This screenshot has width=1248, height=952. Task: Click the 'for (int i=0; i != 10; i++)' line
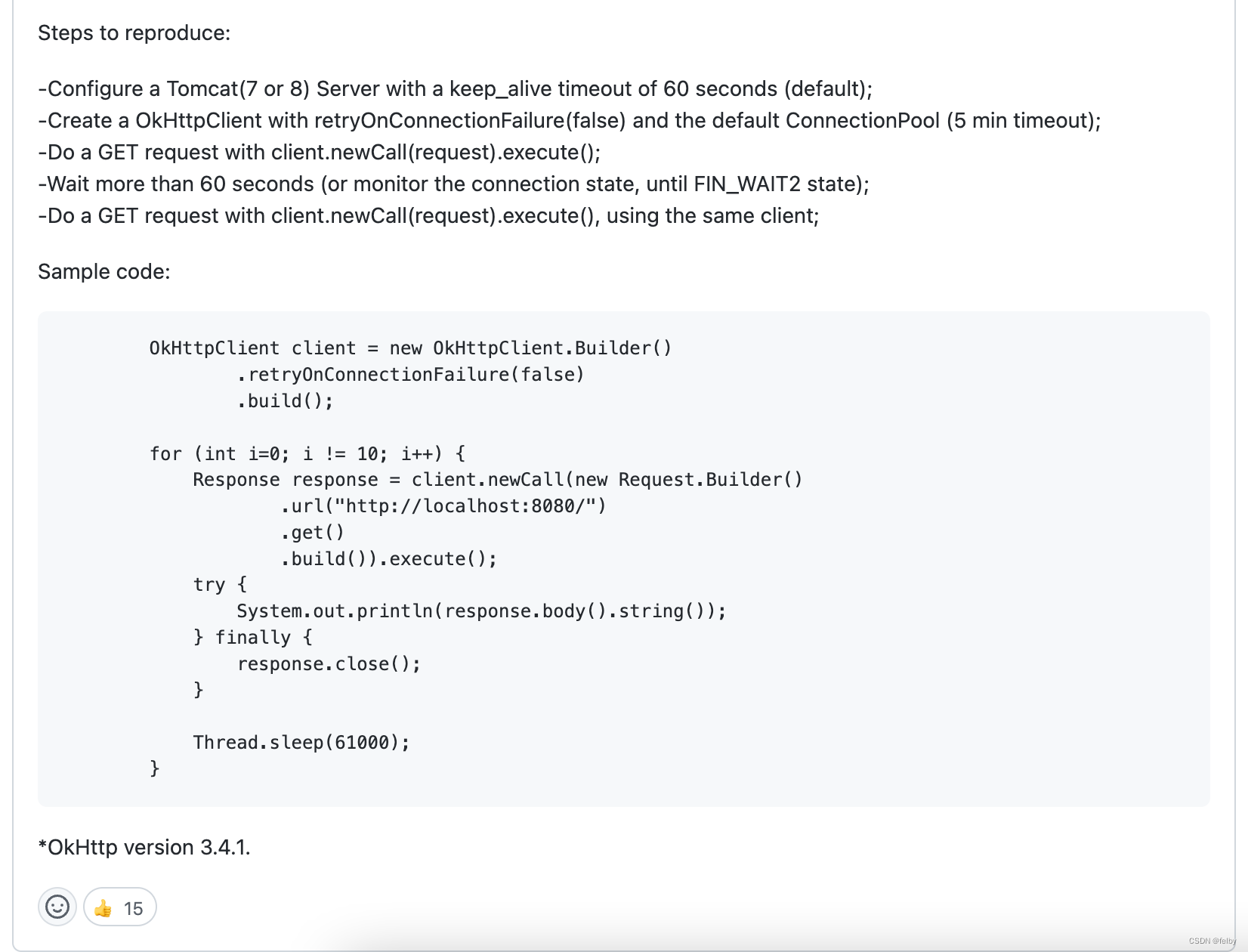[x=307, y=454]
